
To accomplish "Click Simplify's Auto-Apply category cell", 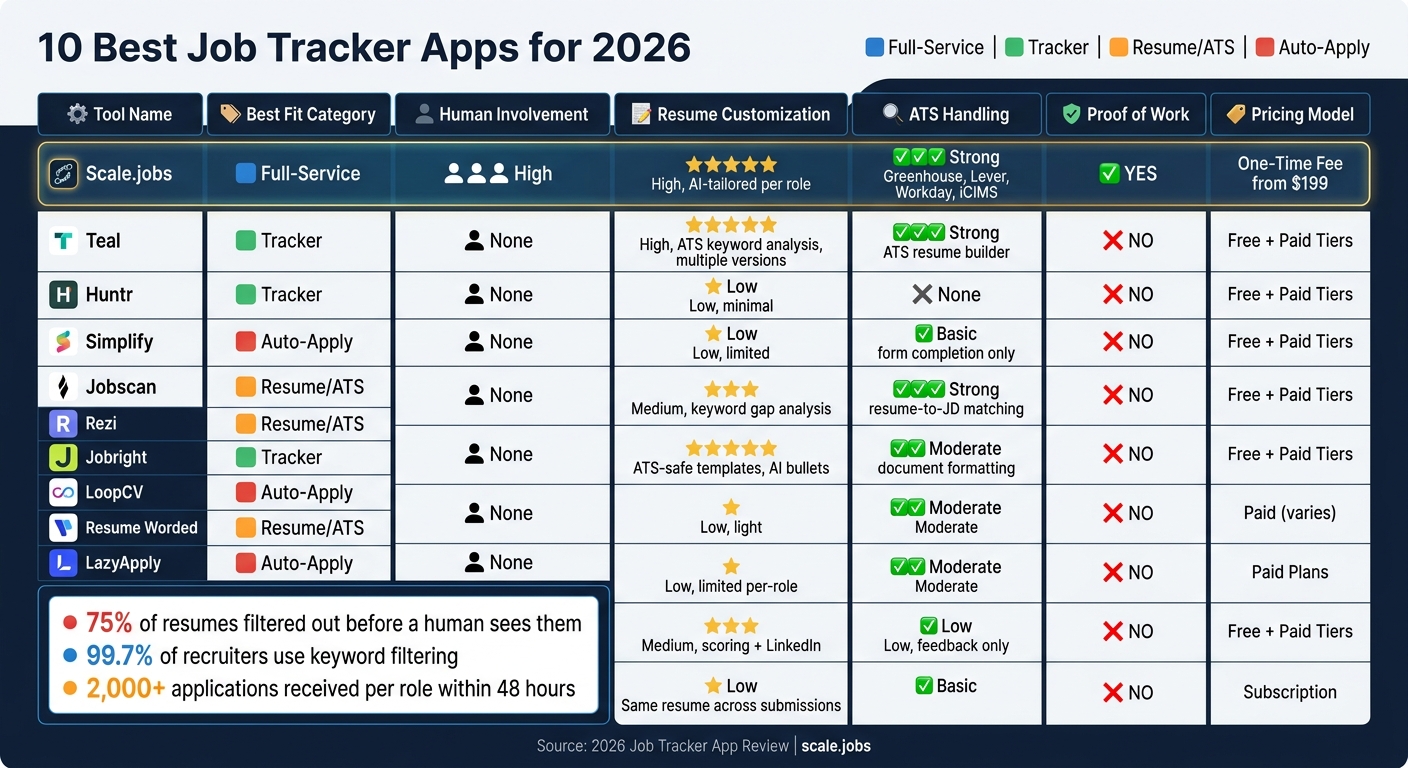I will (x=298, y=342).
